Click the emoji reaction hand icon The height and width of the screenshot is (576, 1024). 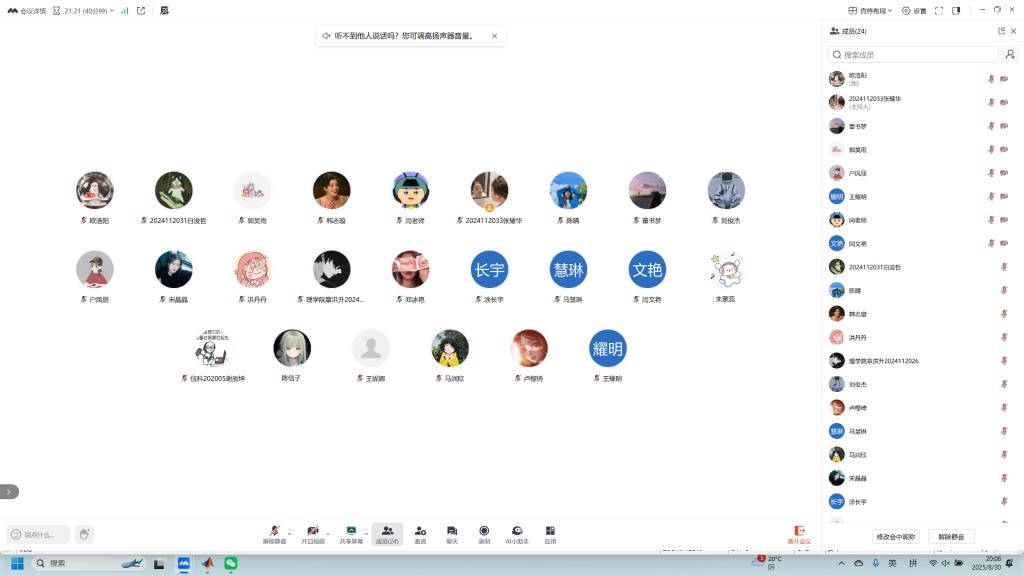[84, 534]
